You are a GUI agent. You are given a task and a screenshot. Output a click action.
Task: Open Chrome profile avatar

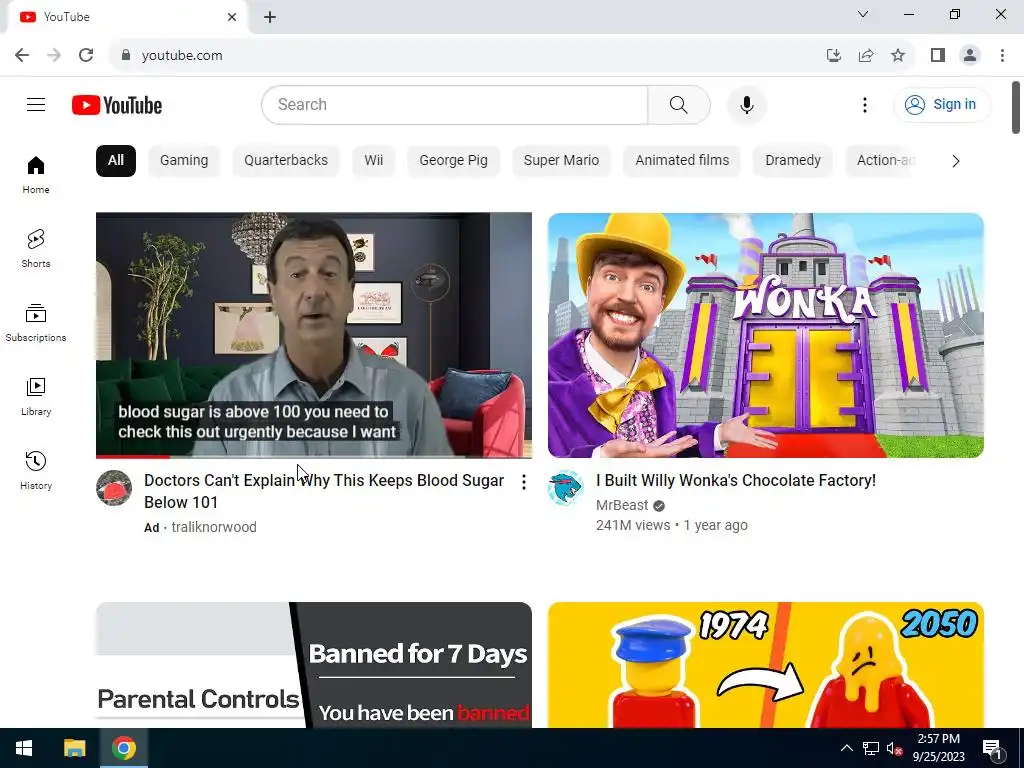click(x=970, y=55)
